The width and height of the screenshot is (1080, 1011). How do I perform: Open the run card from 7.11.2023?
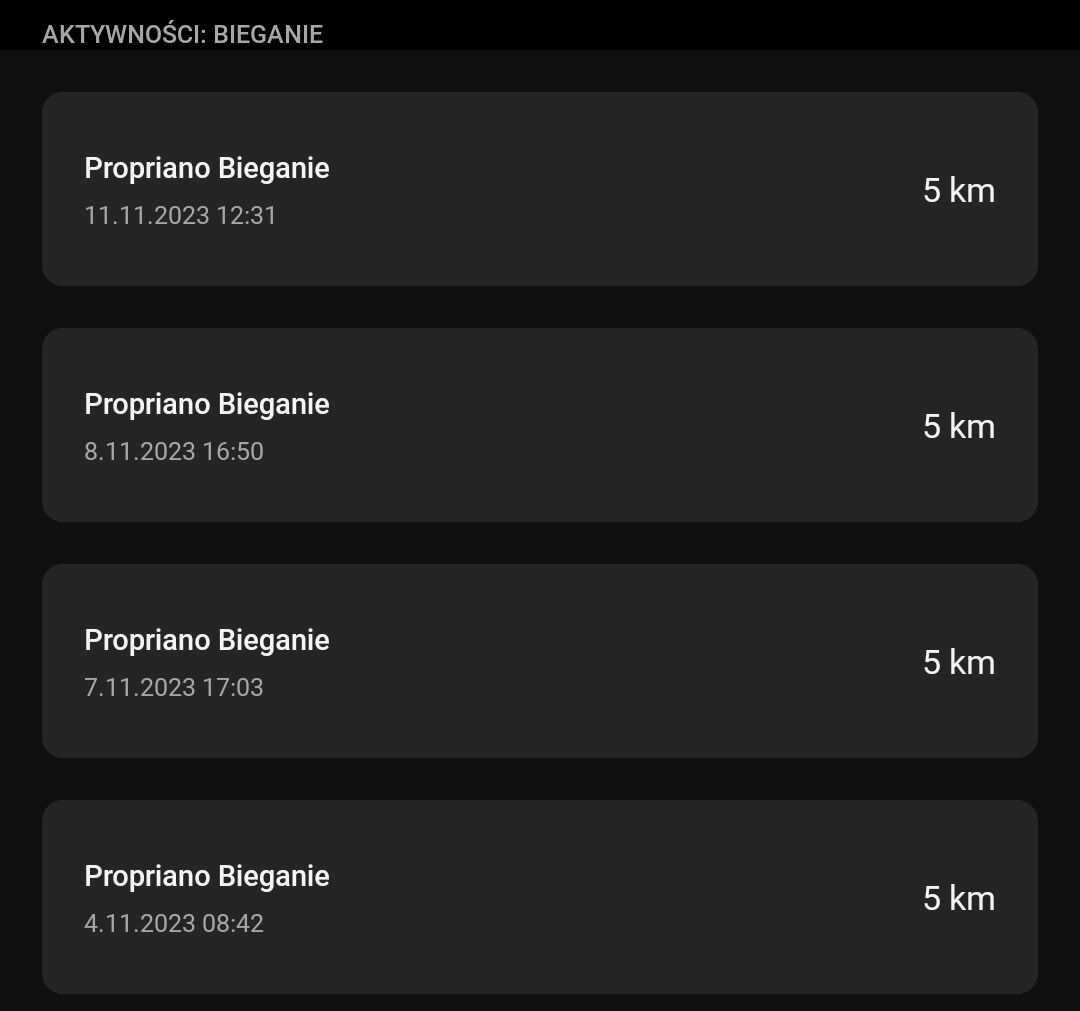539,661
